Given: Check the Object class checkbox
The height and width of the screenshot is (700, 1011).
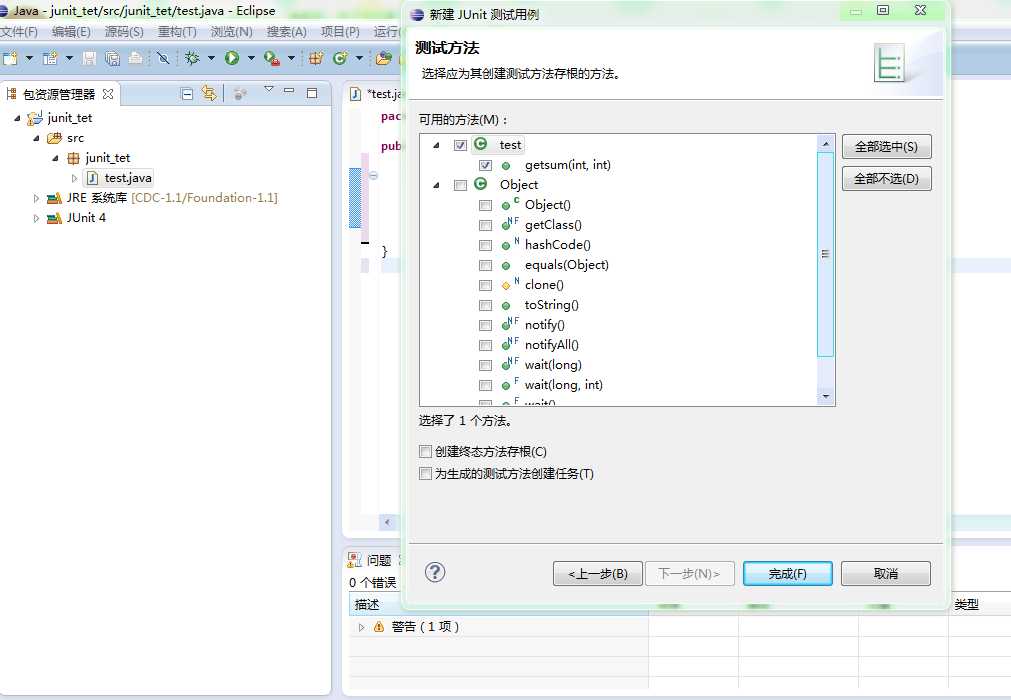Looking at the screenshot, I should click(460, 186).
